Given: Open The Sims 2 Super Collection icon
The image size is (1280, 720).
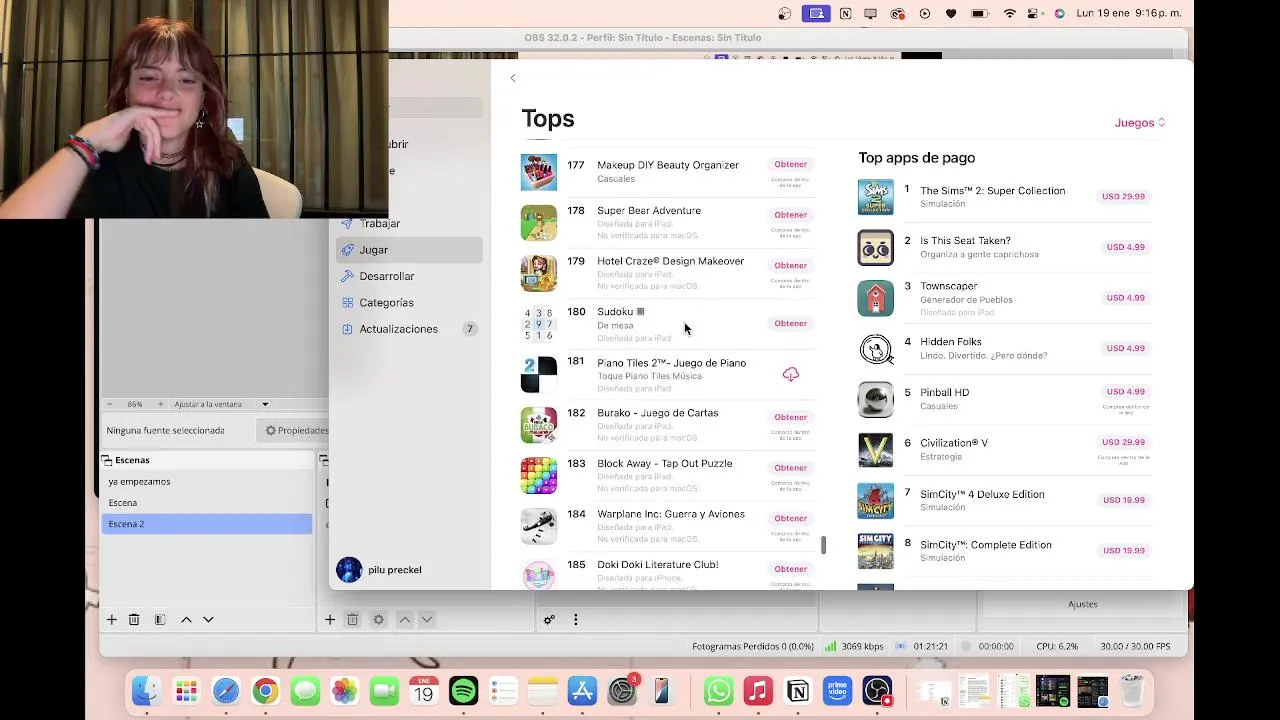Looking at the screenshot, I should (876, 197).
